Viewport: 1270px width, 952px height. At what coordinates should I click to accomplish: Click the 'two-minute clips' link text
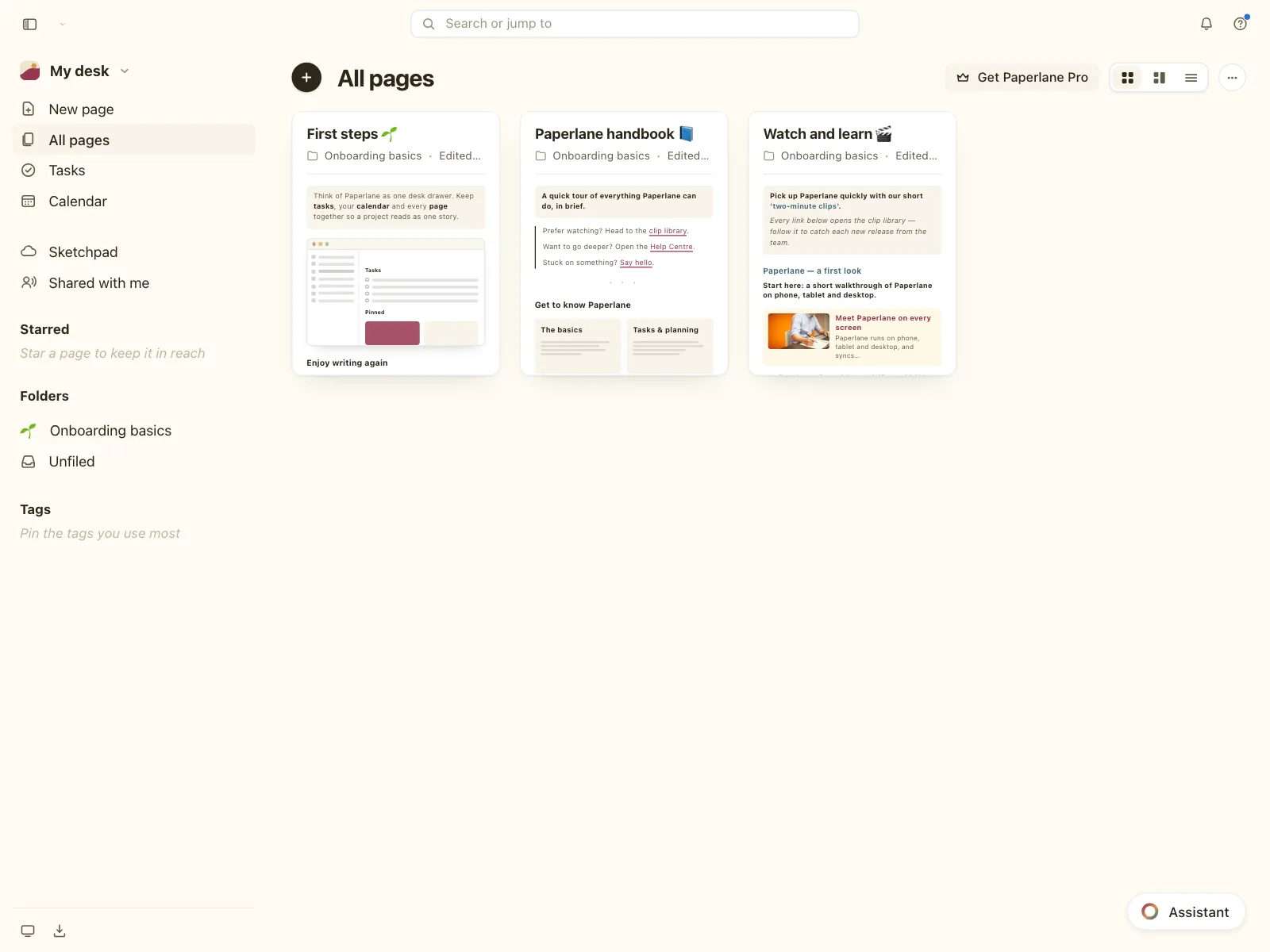point(805,206)
